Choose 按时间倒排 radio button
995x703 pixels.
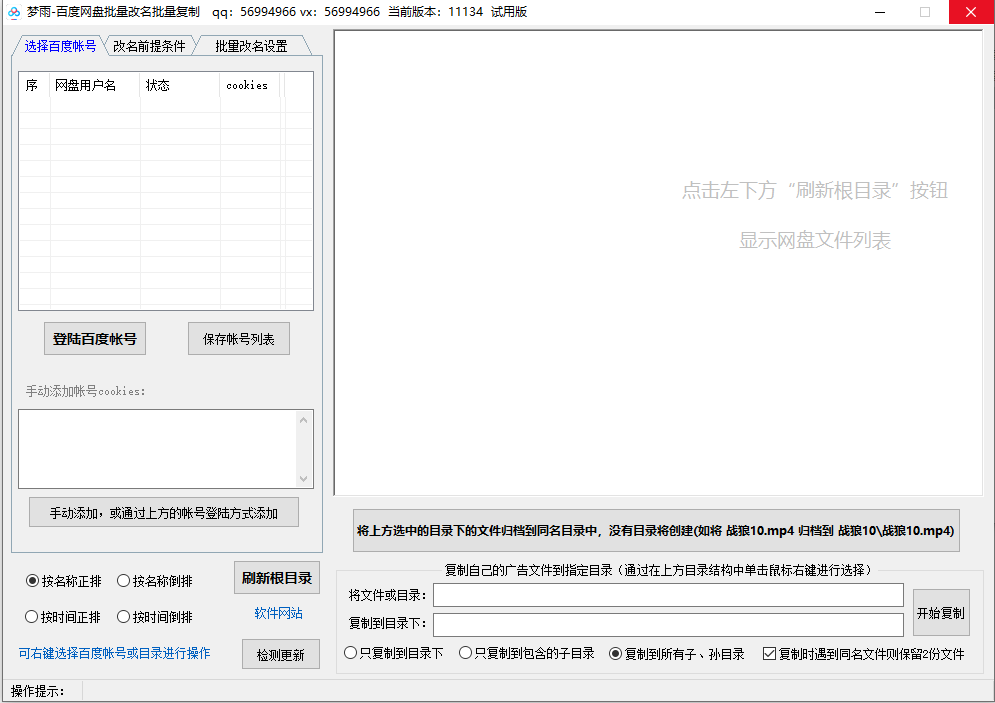[124, 617]
